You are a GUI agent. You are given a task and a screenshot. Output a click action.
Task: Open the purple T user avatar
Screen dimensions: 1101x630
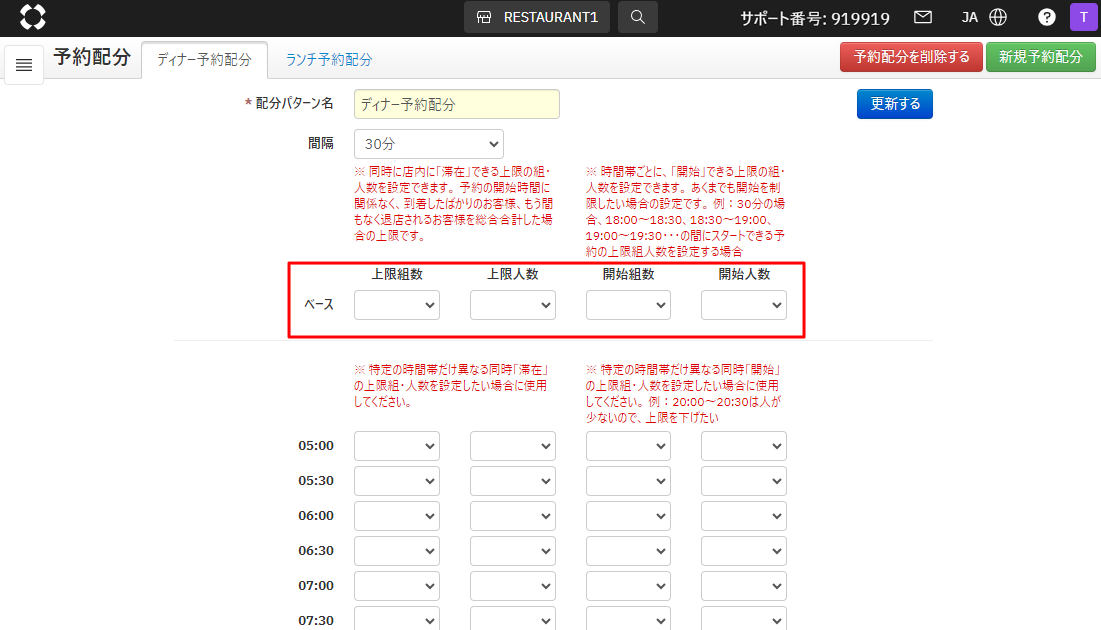point(1083,17)
